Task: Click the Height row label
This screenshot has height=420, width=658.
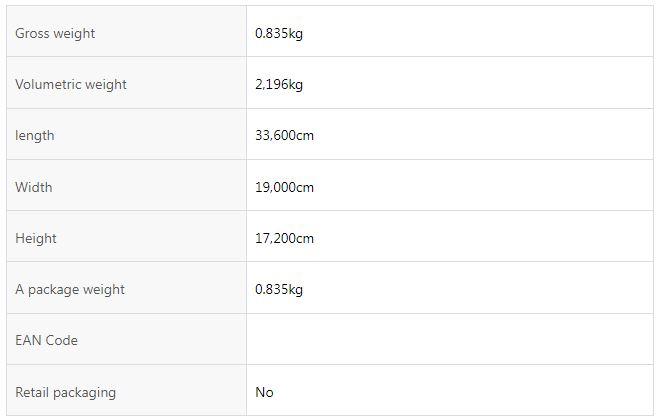Action: coord(36,238)
